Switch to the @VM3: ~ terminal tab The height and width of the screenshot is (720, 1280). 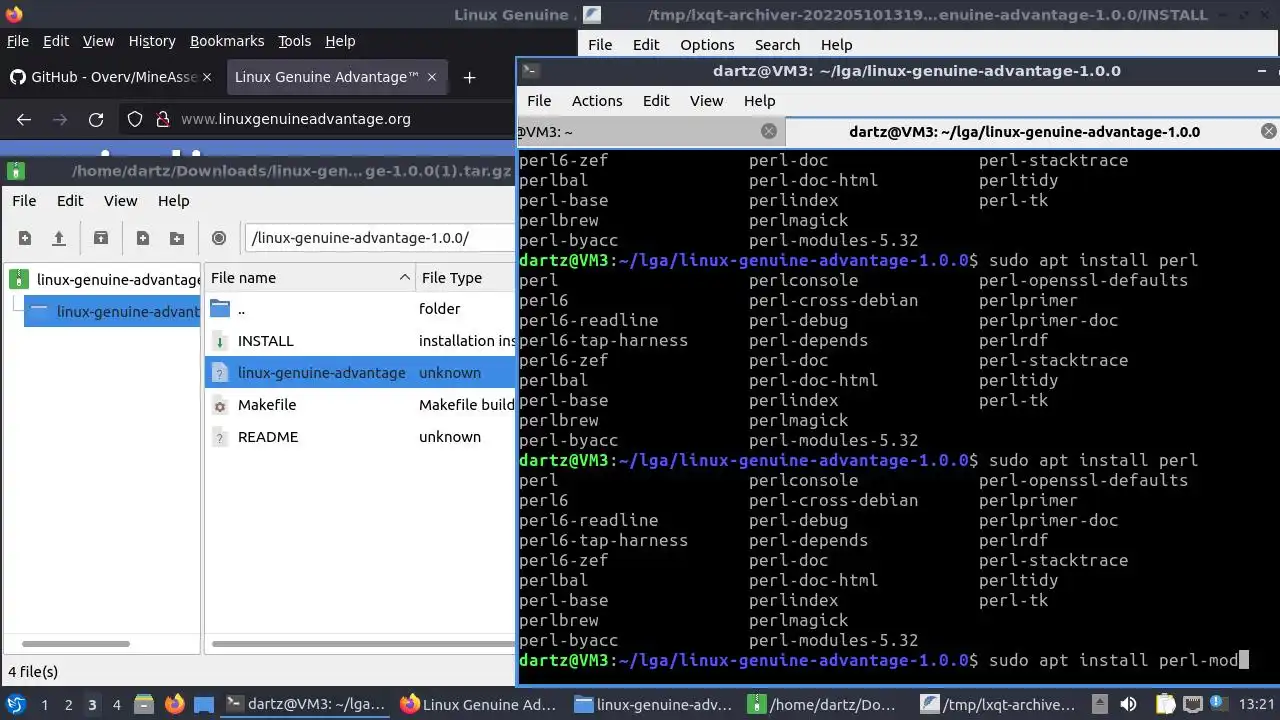(651, 131)
